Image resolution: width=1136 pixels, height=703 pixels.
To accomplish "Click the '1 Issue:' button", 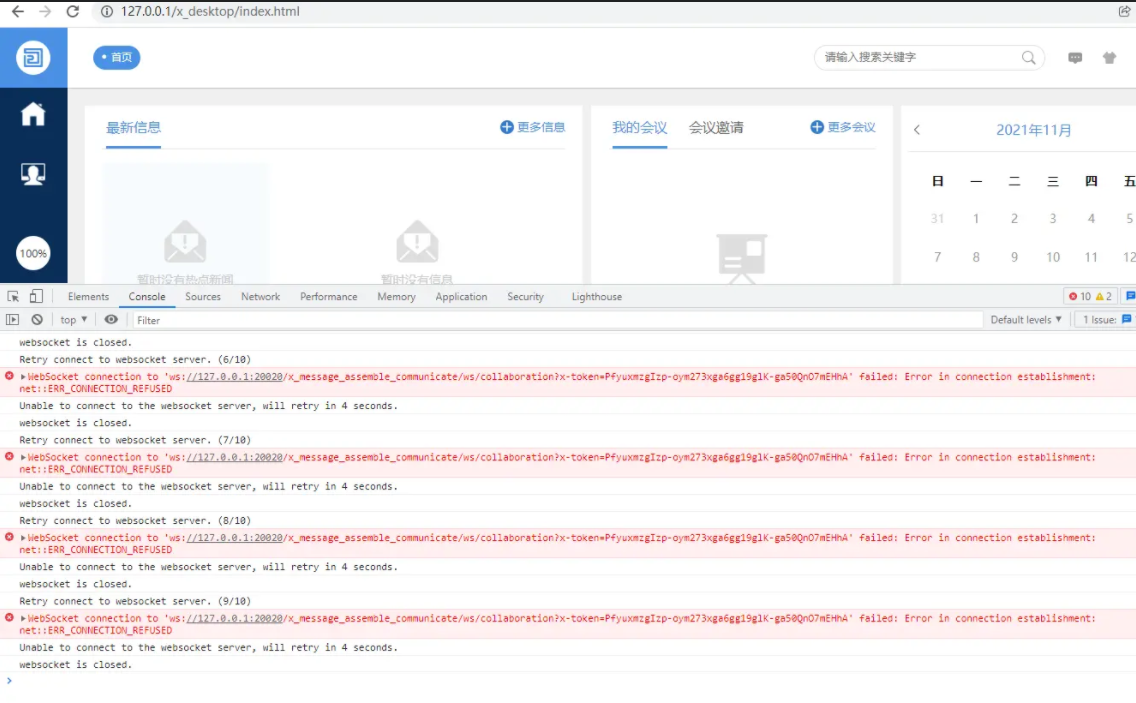I will [x=1106, y=320].
